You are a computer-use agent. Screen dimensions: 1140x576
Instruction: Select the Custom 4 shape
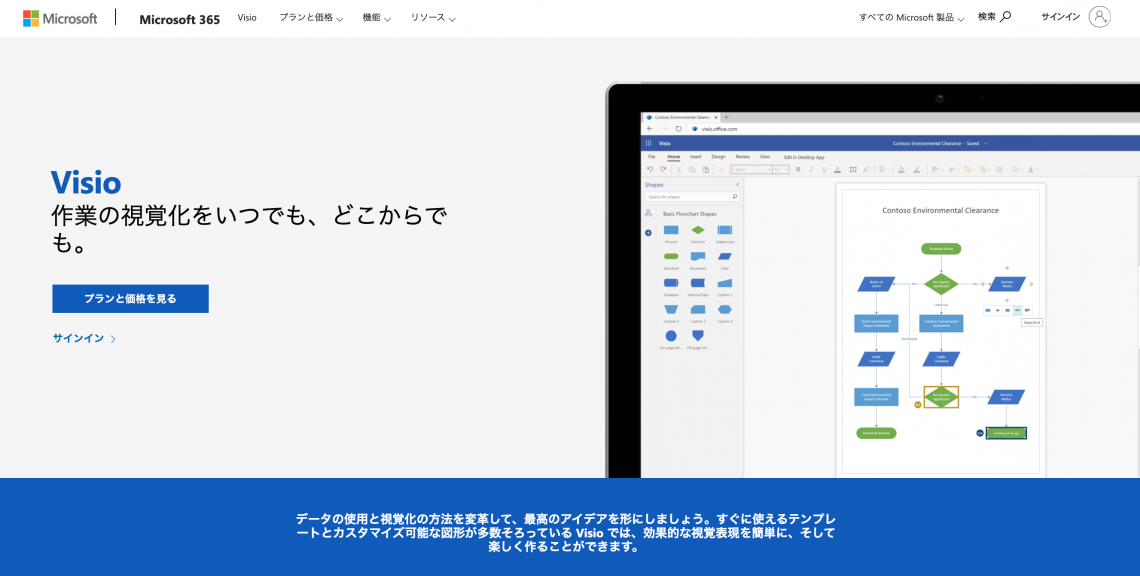coord(725,310)
